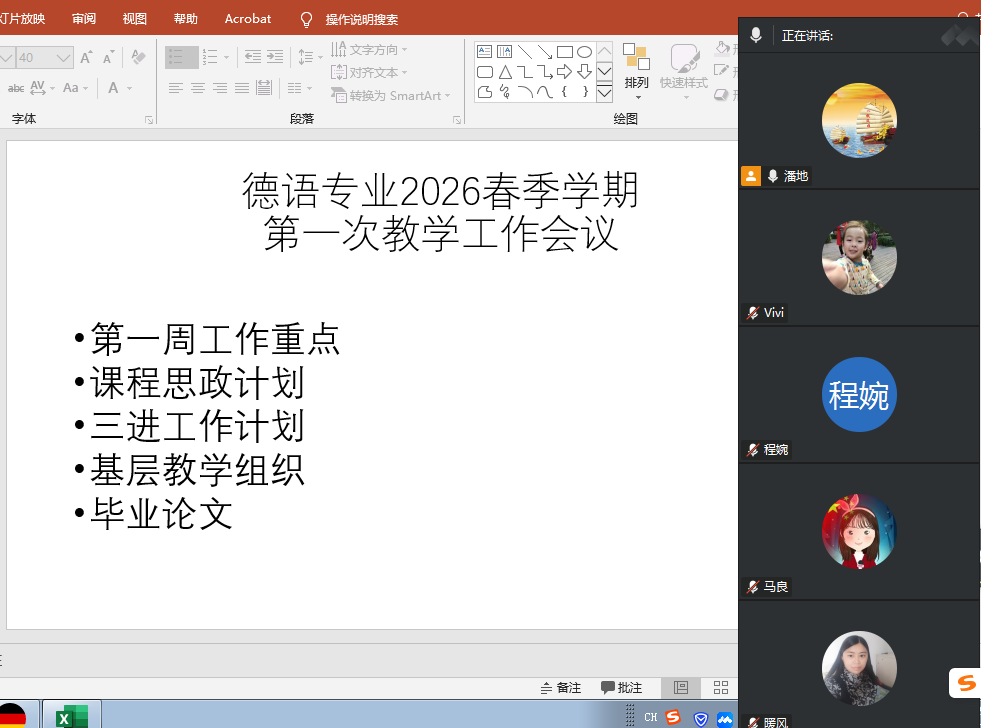The height and width of the screenshot is (728, 981).
Task: Open the Acrobat ribbon tab
Action: pos(247,19)
